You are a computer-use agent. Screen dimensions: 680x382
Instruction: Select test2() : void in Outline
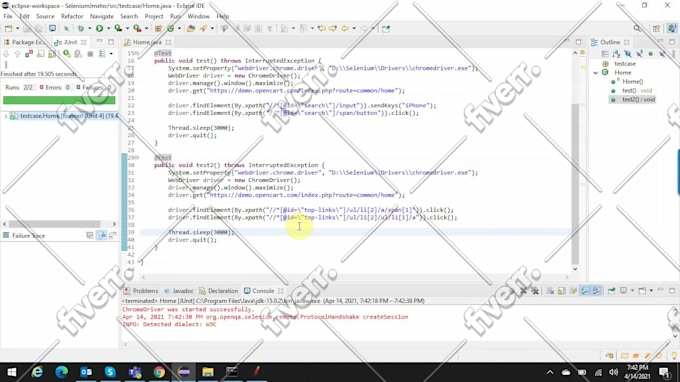coord(638,100)
